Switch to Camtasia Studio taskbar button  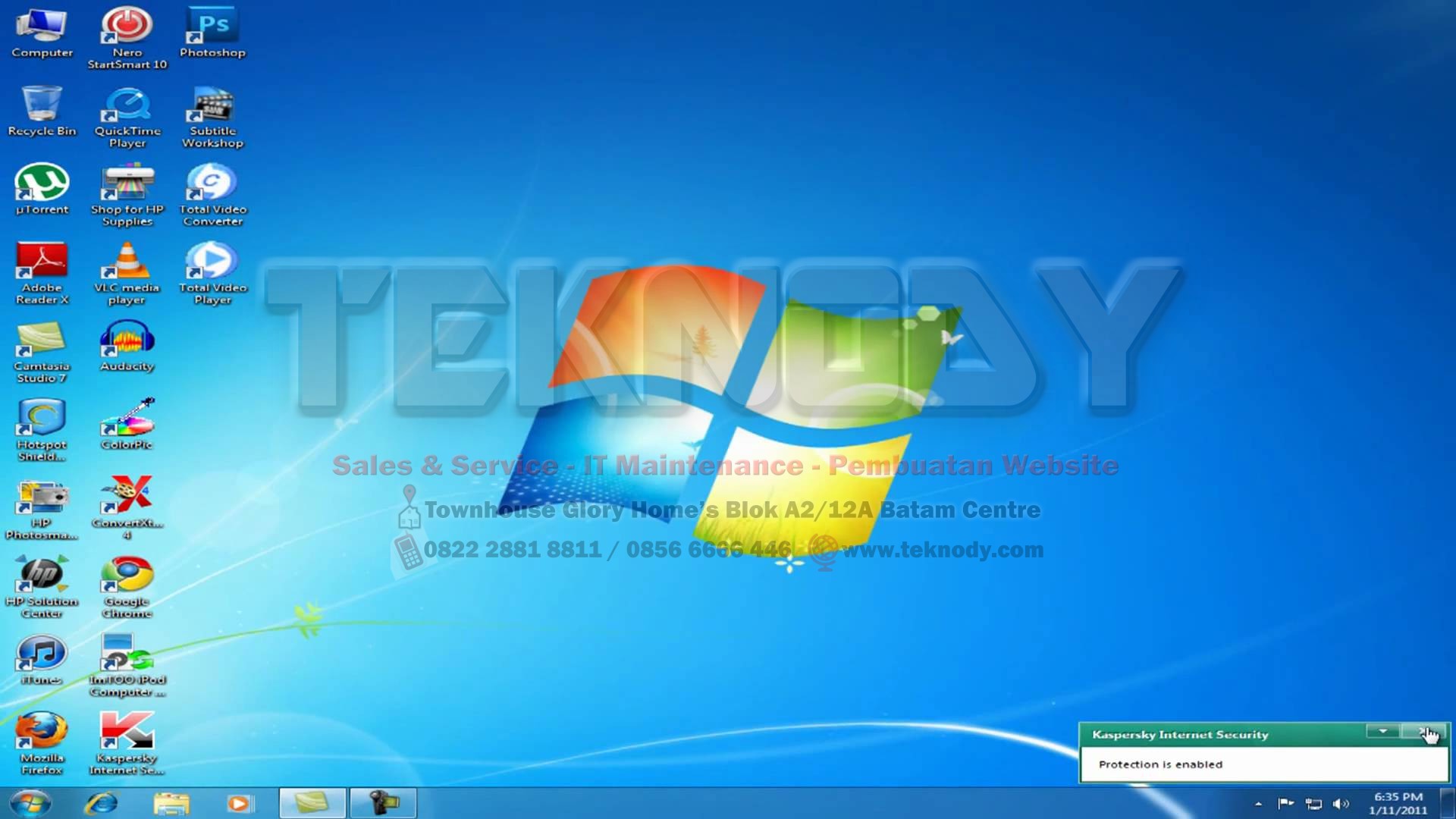[x=312, y=802]
